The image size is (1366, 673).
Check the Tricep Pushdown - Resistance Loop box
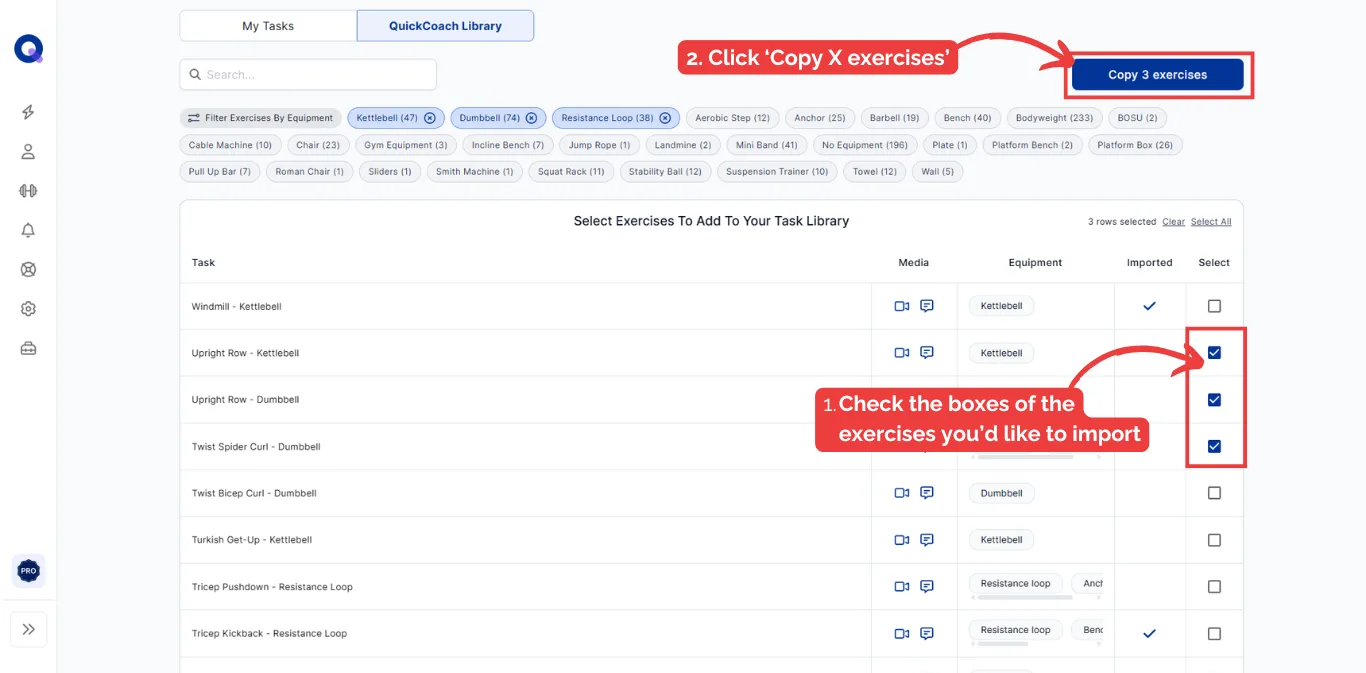pos(1214,587)
